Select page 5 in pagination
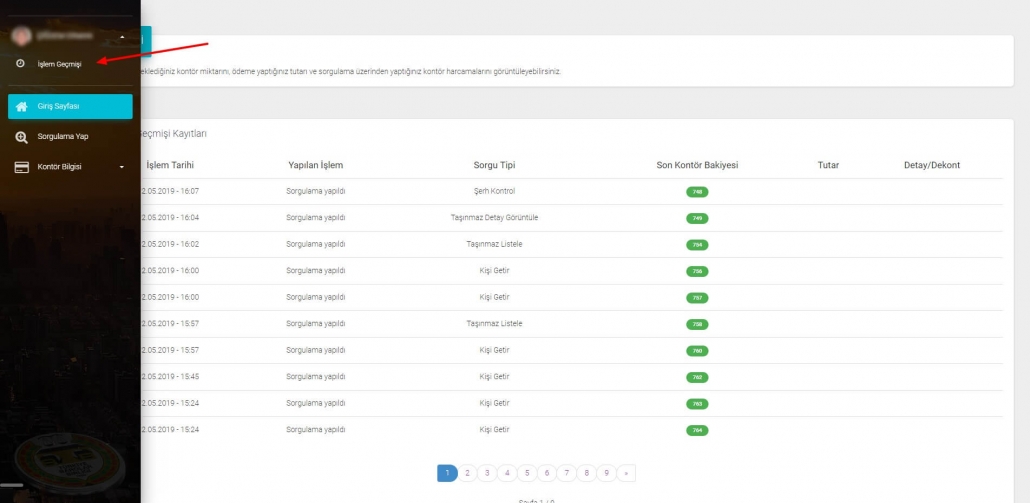Viewport: 1030px width, 503px height. [527, 473]
